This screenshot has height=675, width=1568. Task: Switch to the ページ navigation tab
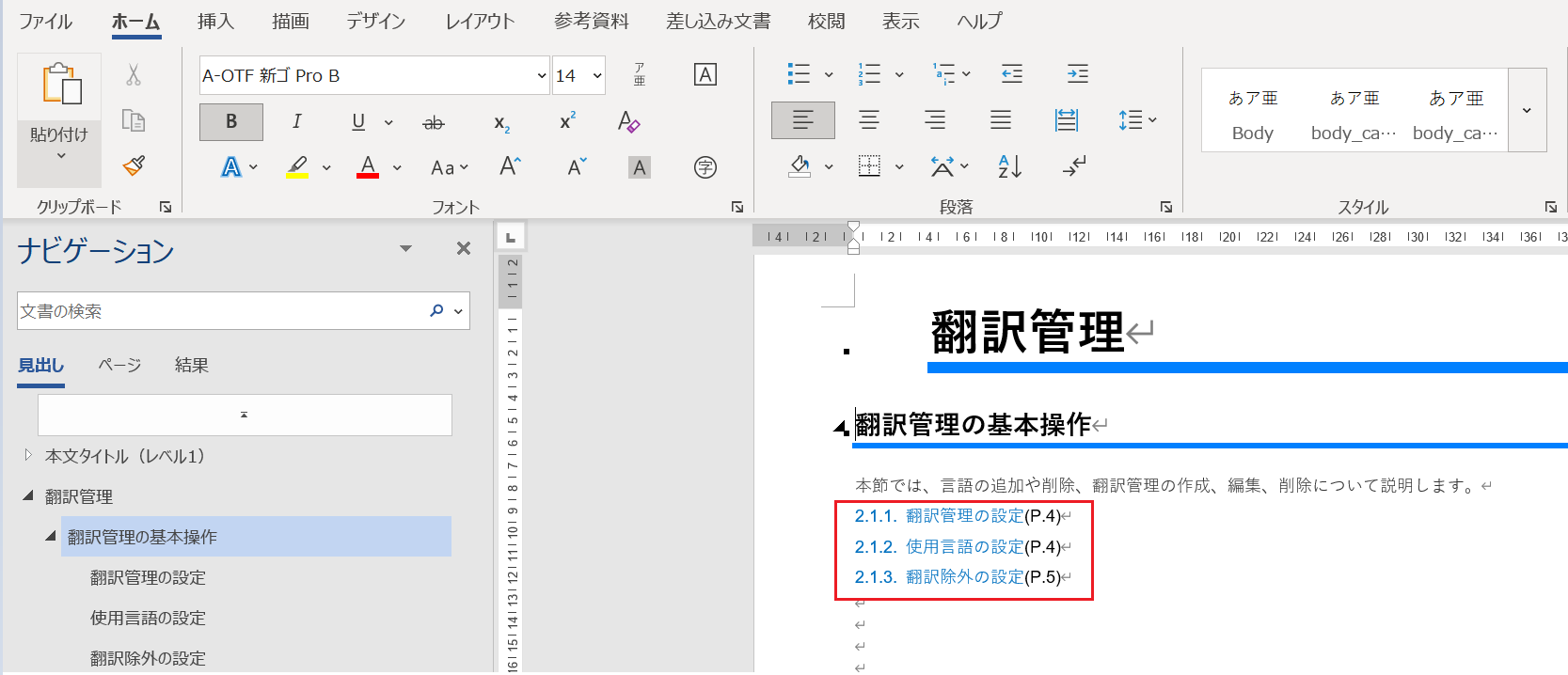point(119,365)
